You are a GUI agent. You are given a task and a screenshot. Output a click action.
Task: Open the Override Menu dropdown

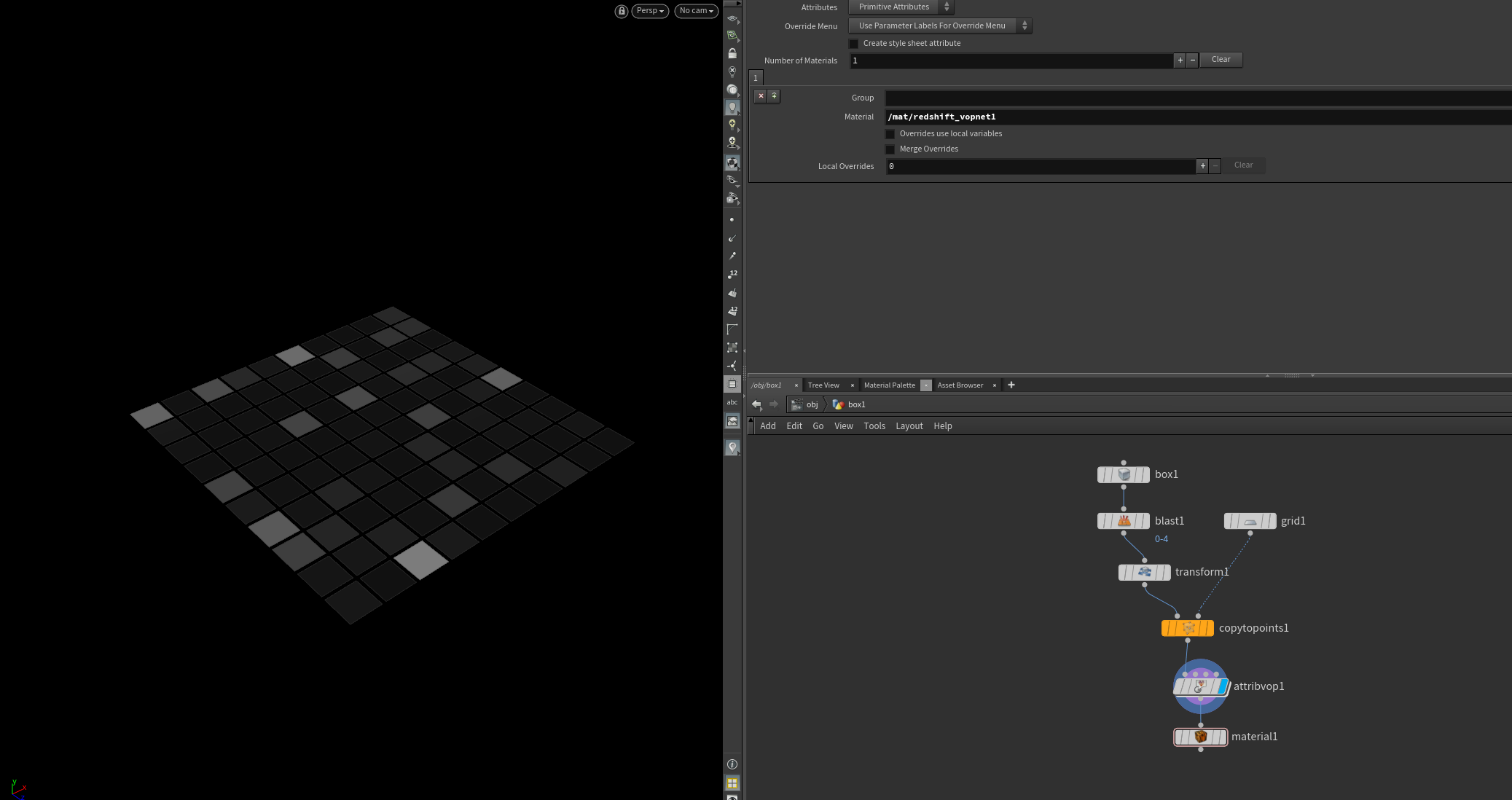(940, 26)
